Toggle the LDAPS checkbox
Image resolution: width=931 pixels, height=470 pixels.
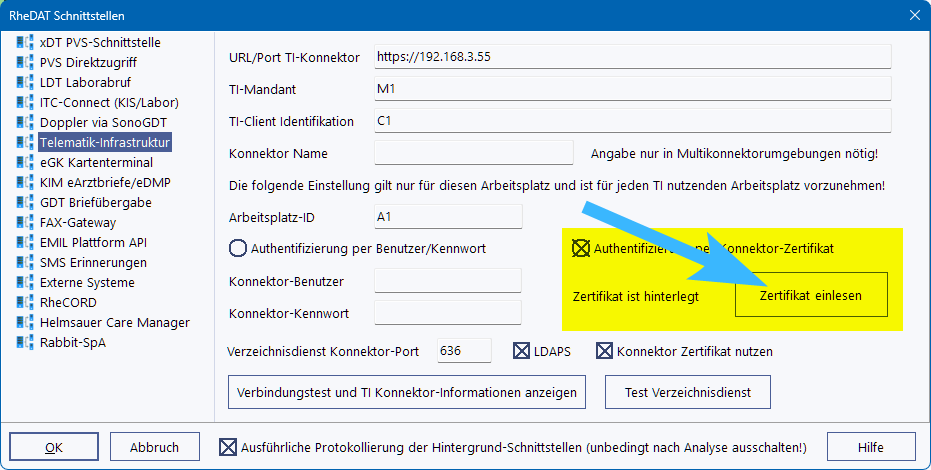(521, 351)
